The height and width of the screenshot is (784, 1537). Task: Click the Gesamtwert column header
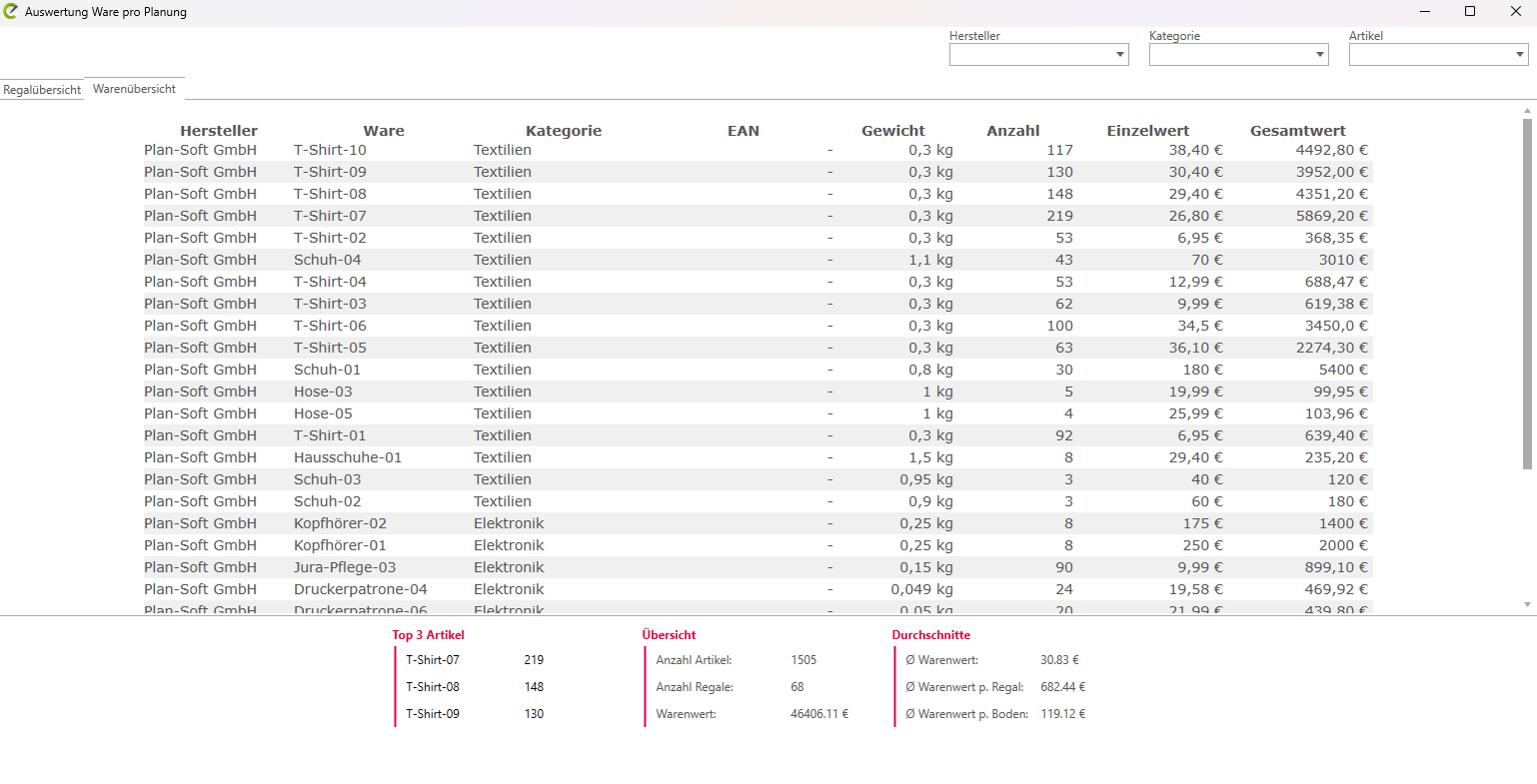(x=1297, y=131)
